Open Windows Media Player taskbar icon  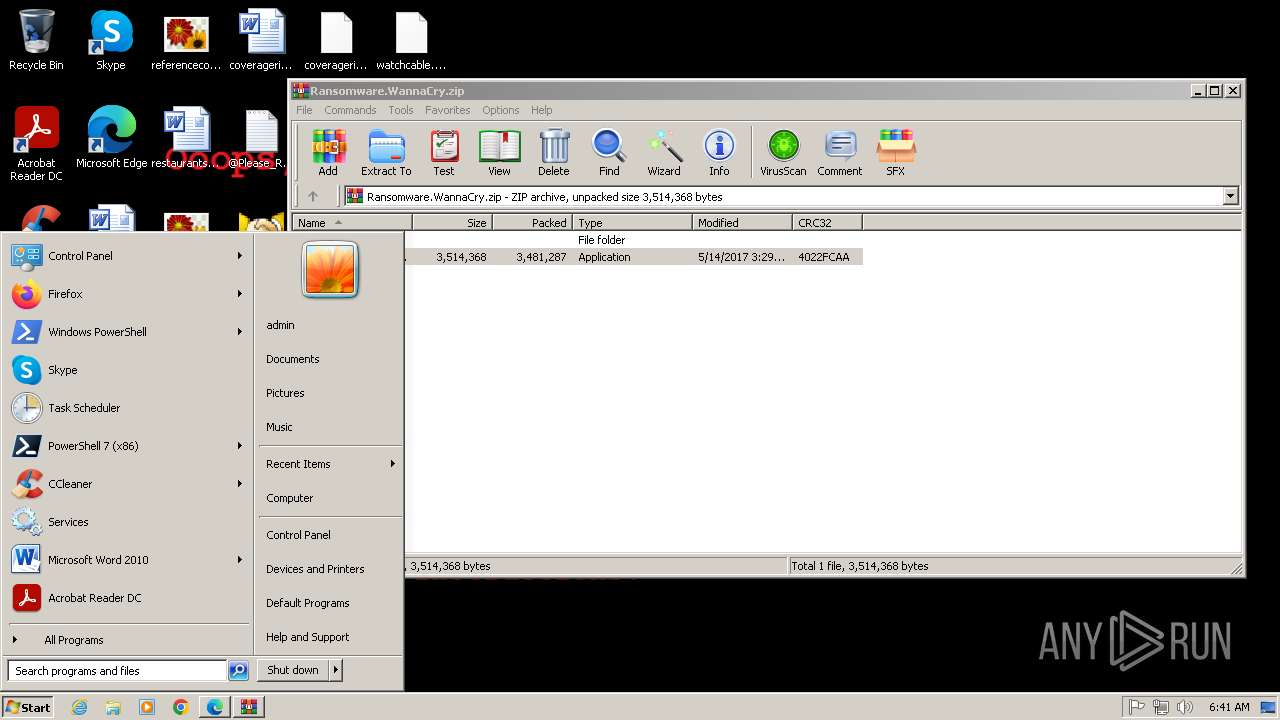[x=147, y=707]
